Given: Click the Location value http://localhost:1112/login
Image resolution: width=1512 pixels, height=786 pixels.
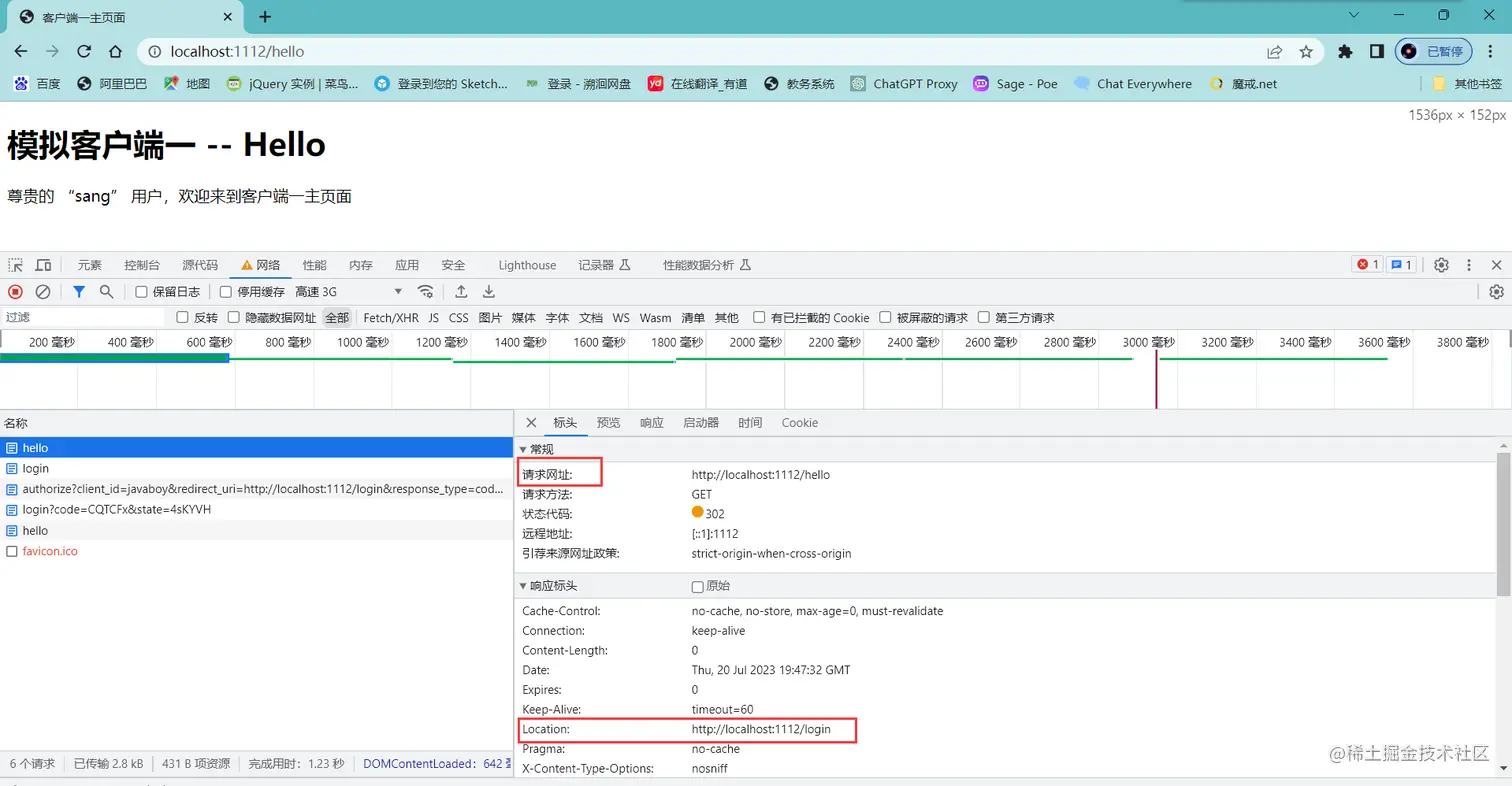Looking at the screenshot, I should pyautogui.click(x=761, y=730).
